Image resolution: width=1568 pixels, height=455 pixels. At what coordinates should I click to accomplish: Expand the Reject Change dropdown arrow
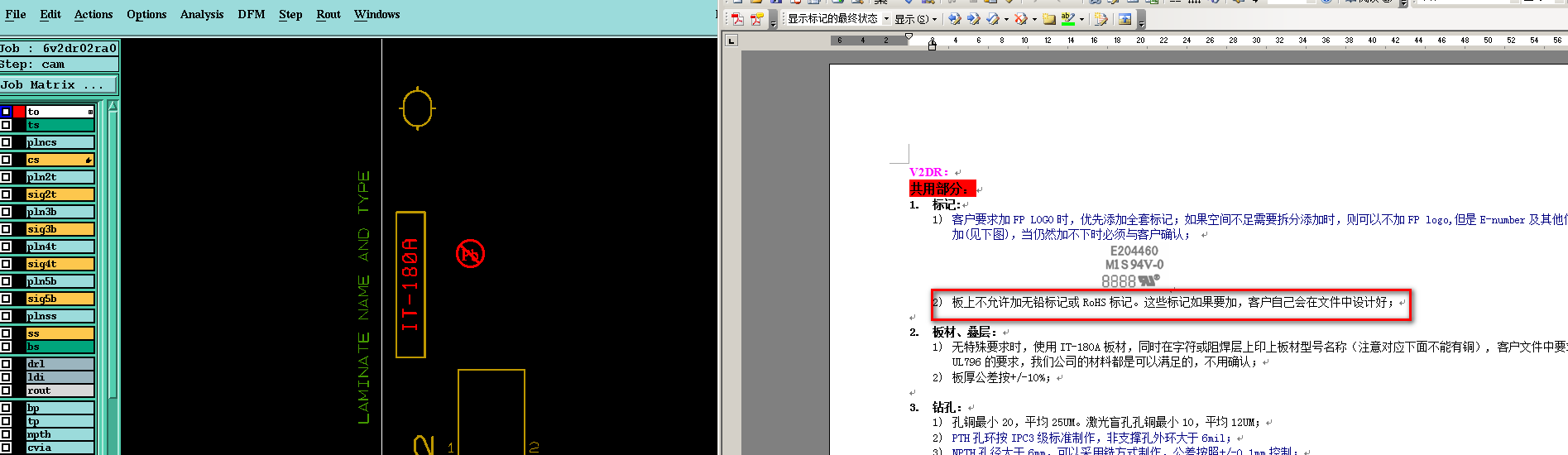[x=1034, y=19]
